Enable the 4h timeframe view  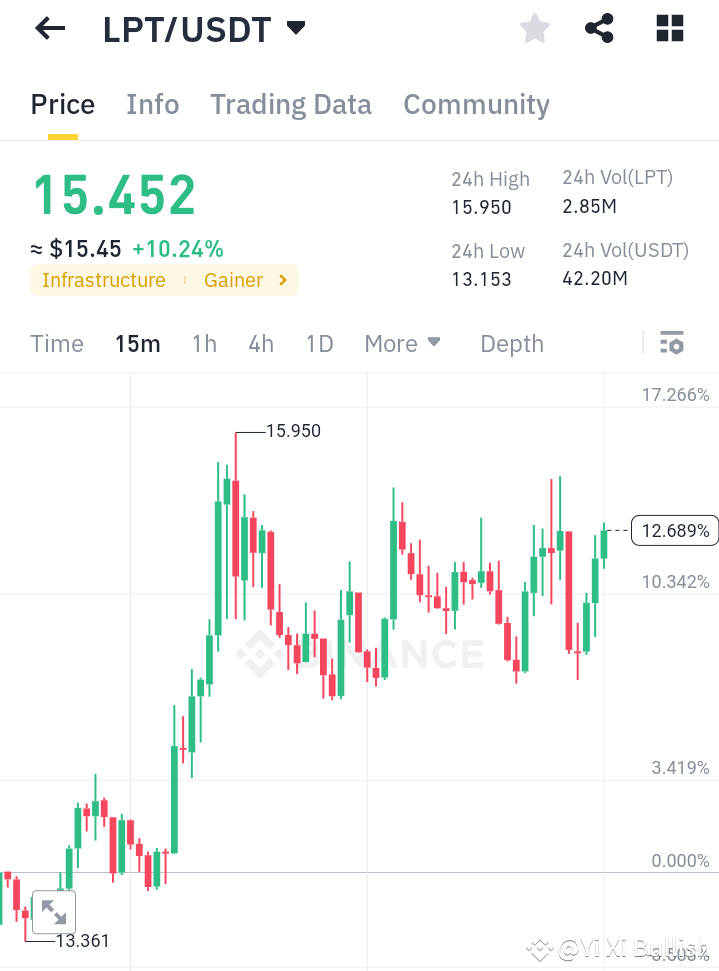260,343
